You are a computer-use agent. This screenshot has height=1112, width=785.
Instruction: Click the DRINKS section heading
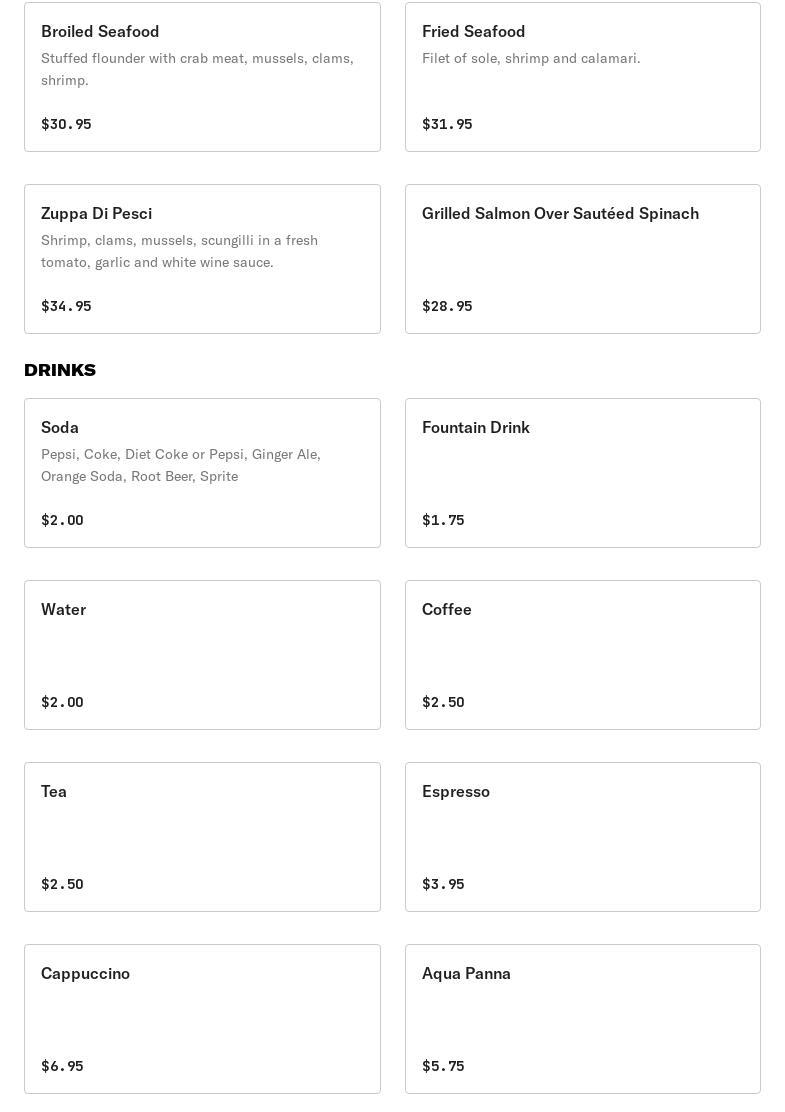tap(60, 370)
